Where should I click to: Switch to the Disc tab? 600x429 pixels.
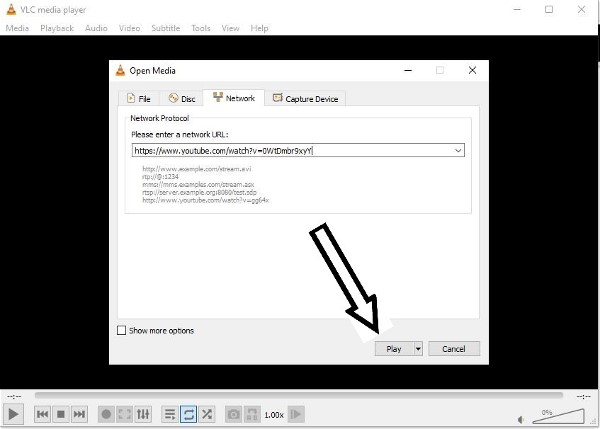[182, 98]
